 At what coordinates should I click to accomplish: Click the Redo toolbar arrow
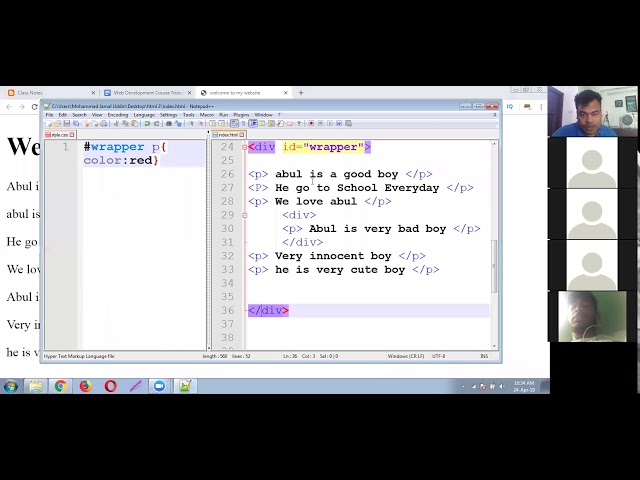(x=156, y=123)
